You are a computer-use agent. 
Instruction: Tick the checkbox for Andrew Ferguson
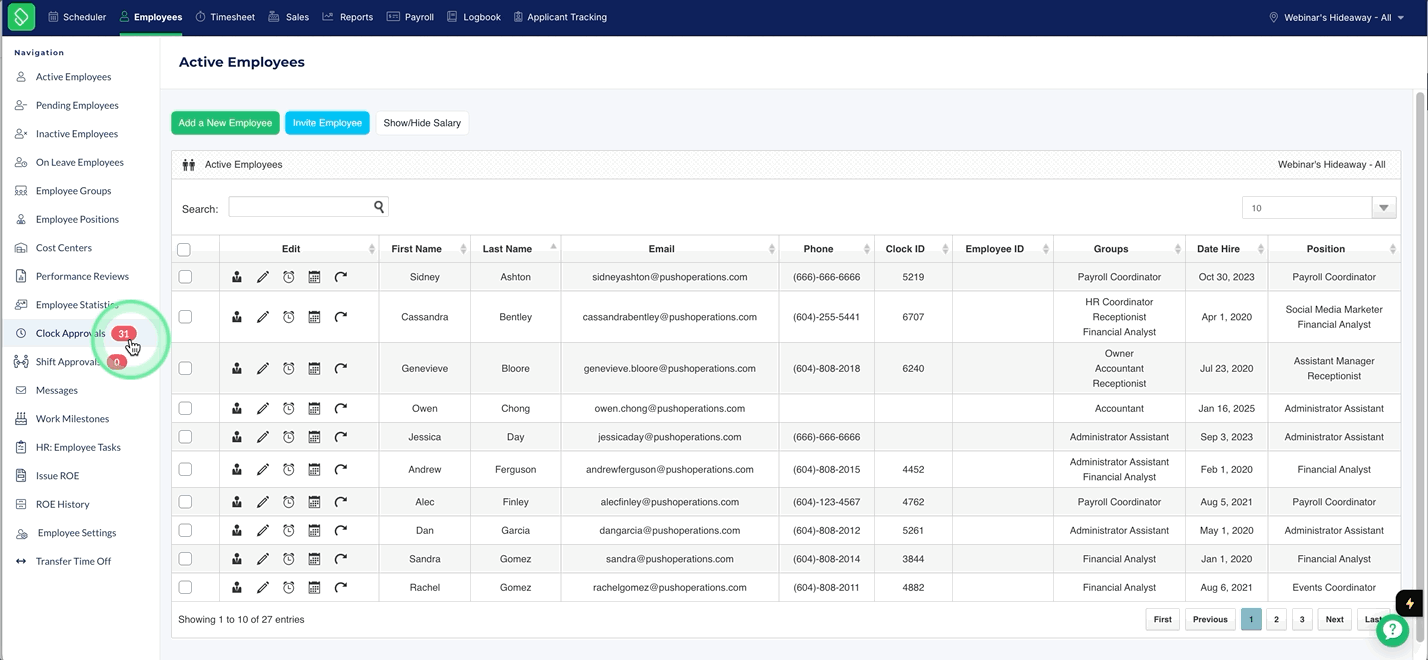185,470
